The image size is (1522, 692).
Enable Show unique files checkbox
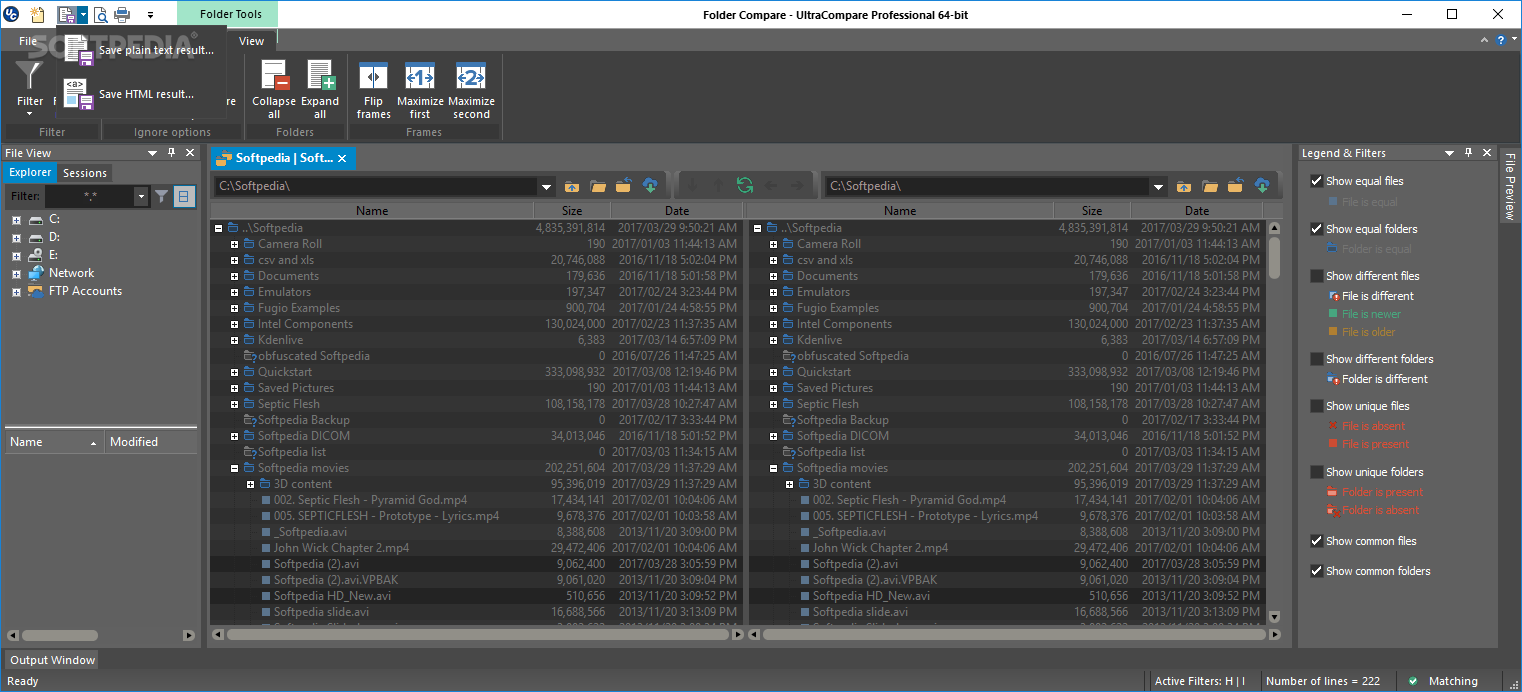click(x=1317, y=406)
